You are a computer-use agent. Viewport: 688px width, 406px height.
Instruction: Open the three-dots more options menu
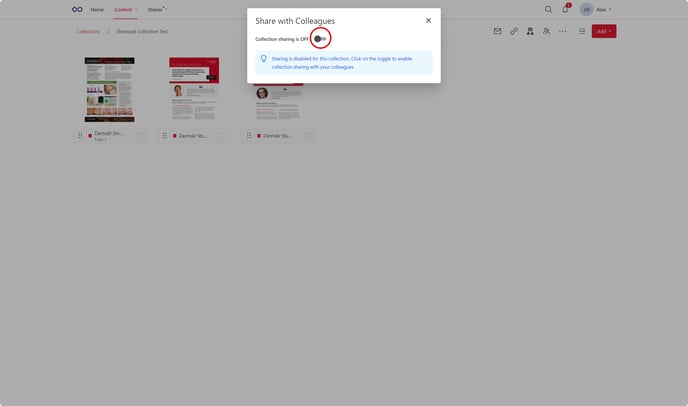[562, 32]
